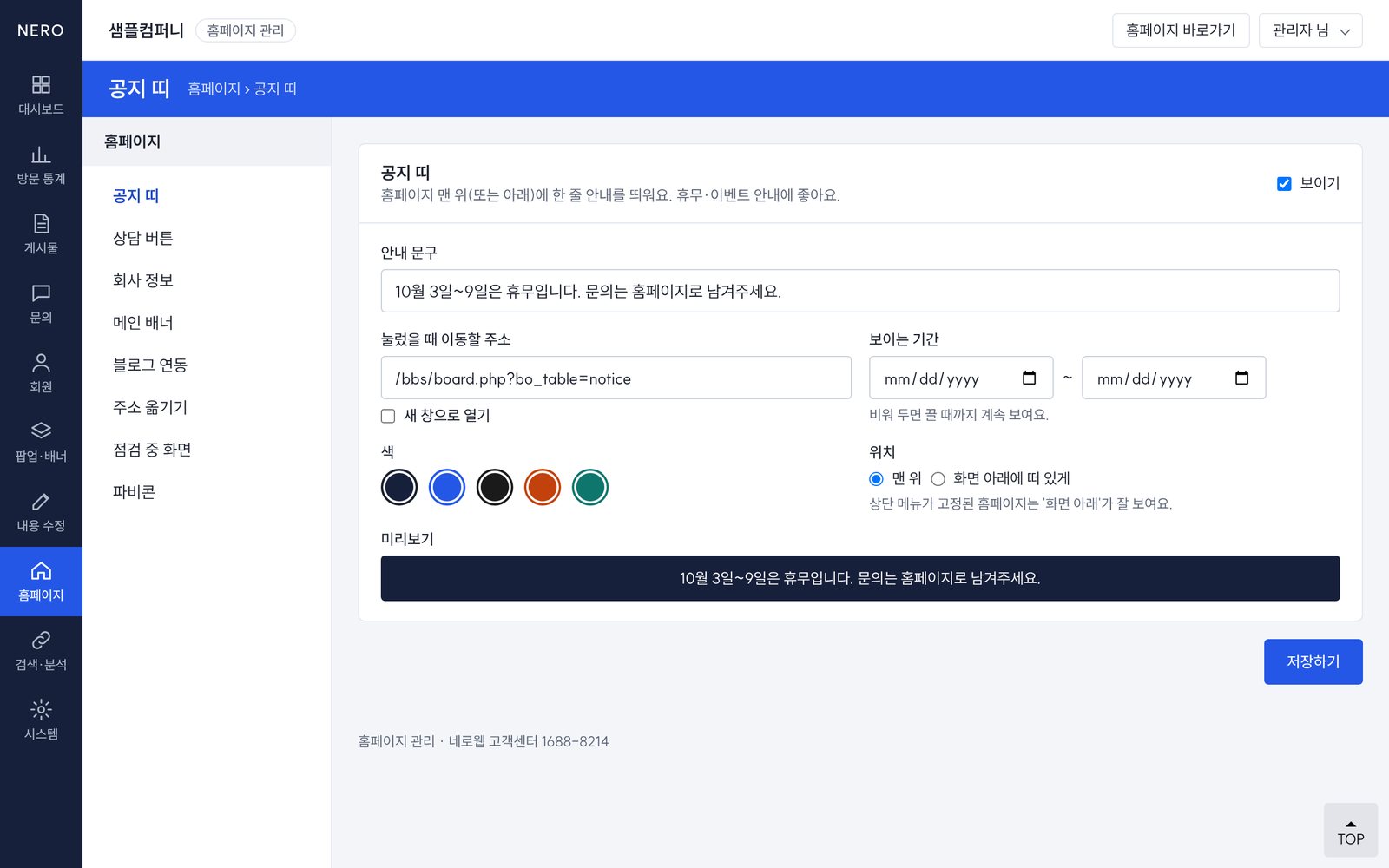
Task: Click the 샘플컴퍼니 site name
Action: (x=147, y=30)
